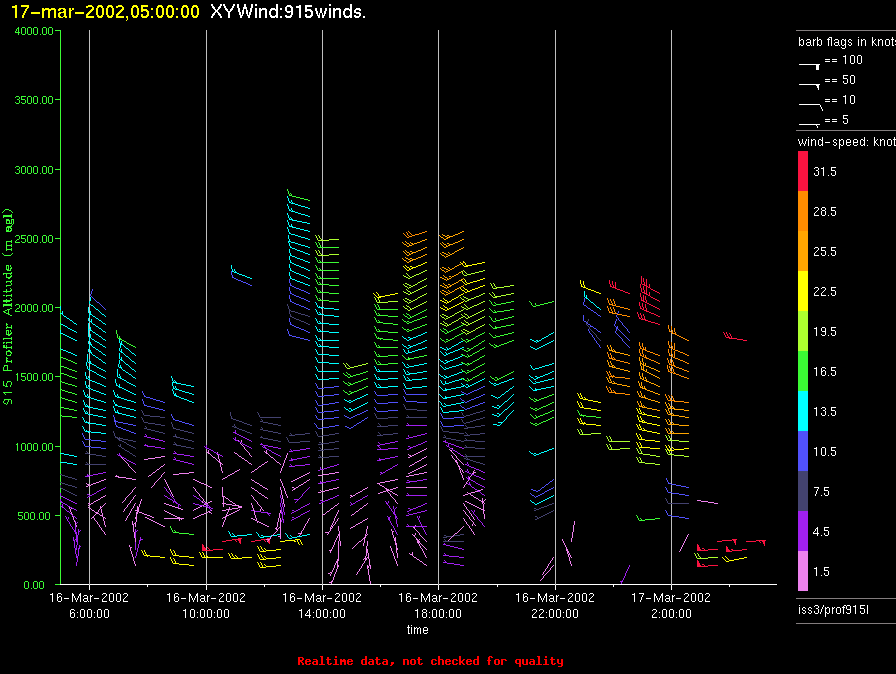Image resolution: width=896 pixels, height=674 pixels.
Task: Click the 'wind-speed: knots' legend heading
Action: [x=847, y=142]
